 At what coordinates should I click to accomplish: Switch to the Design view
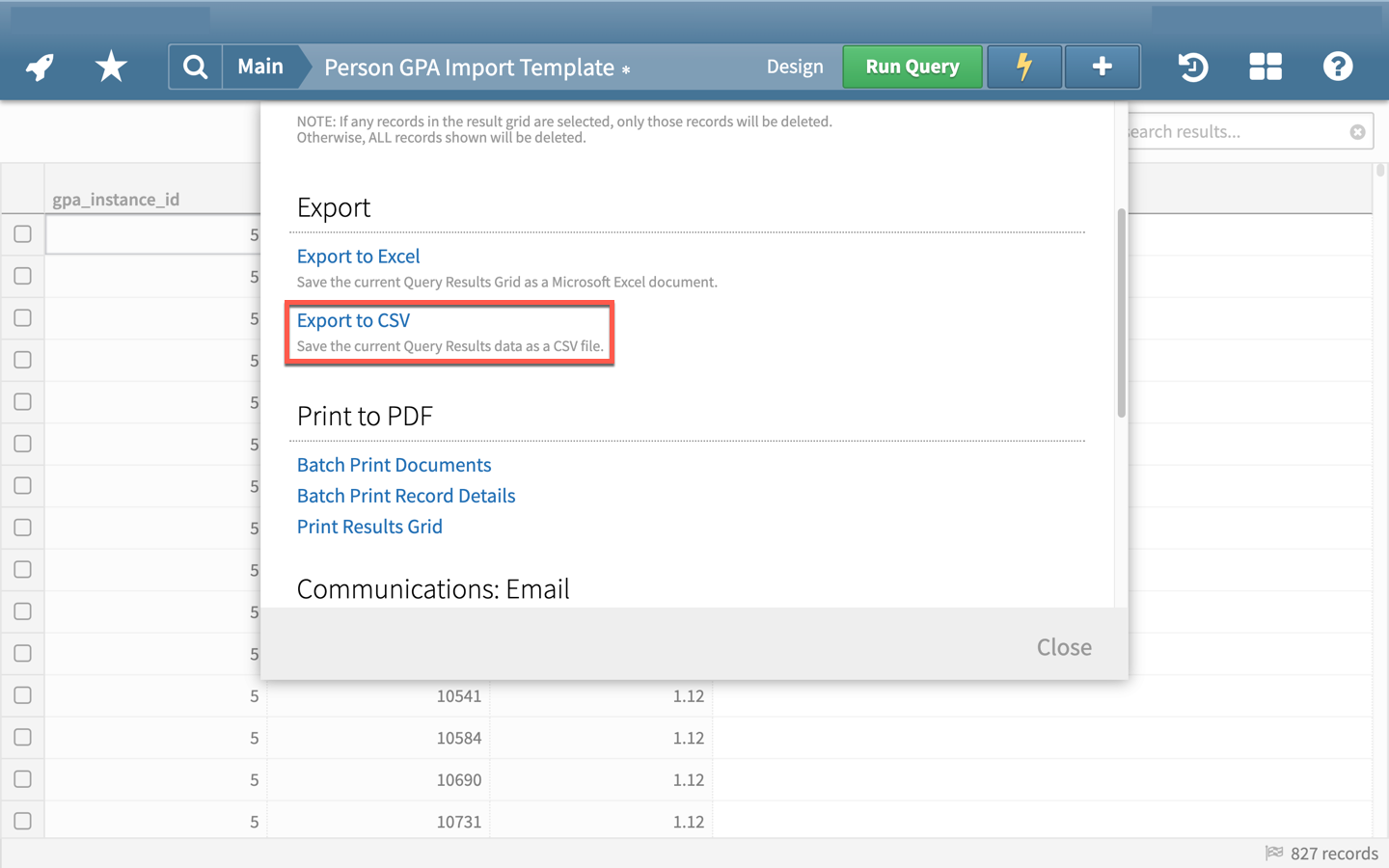point(794,67)
